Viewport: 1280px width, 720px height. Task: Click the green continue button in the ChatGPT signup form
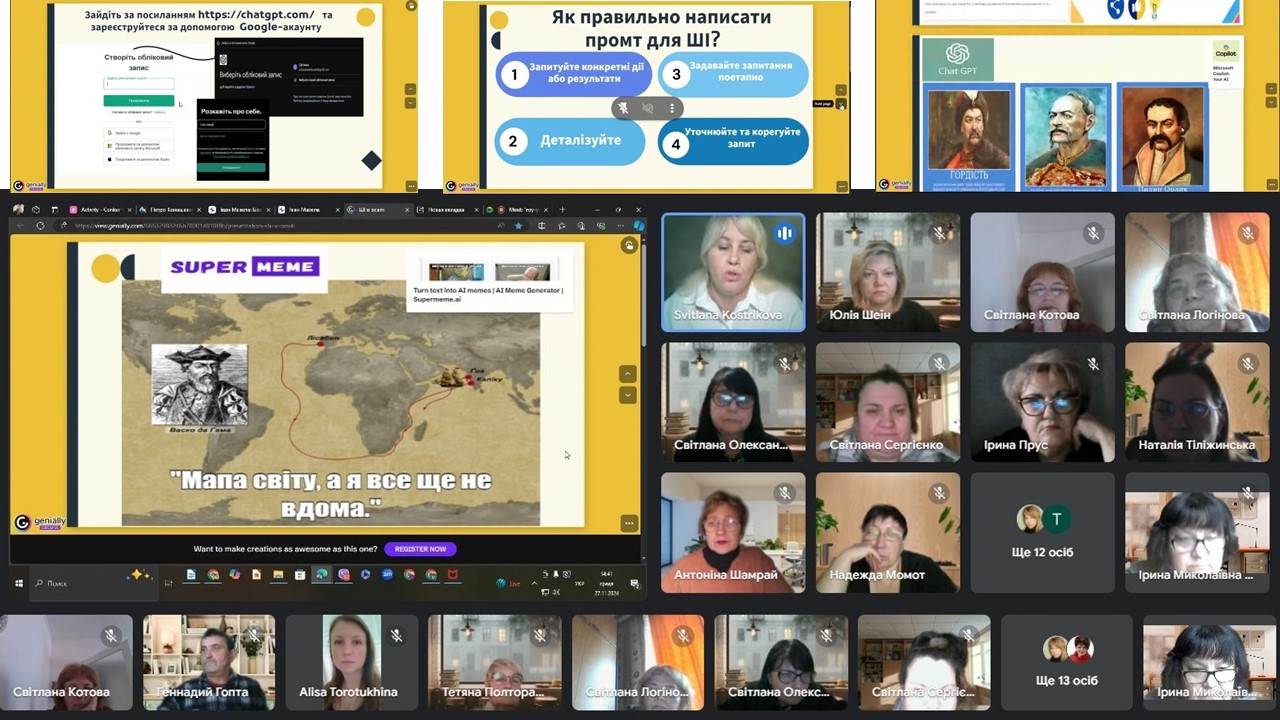(x=139, y=101)
